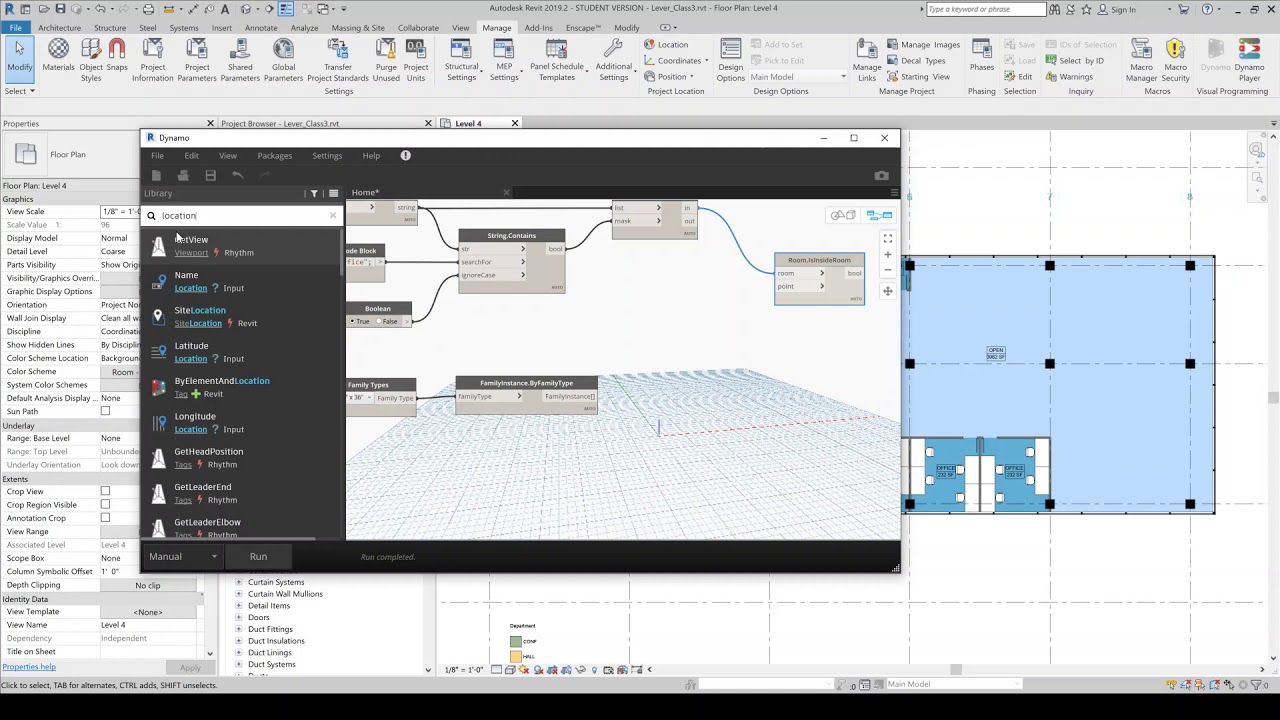This screenshot has height=720, width=1280.
Task: Switch Dynamo to graph view navigation
Action: pos(879,215)
